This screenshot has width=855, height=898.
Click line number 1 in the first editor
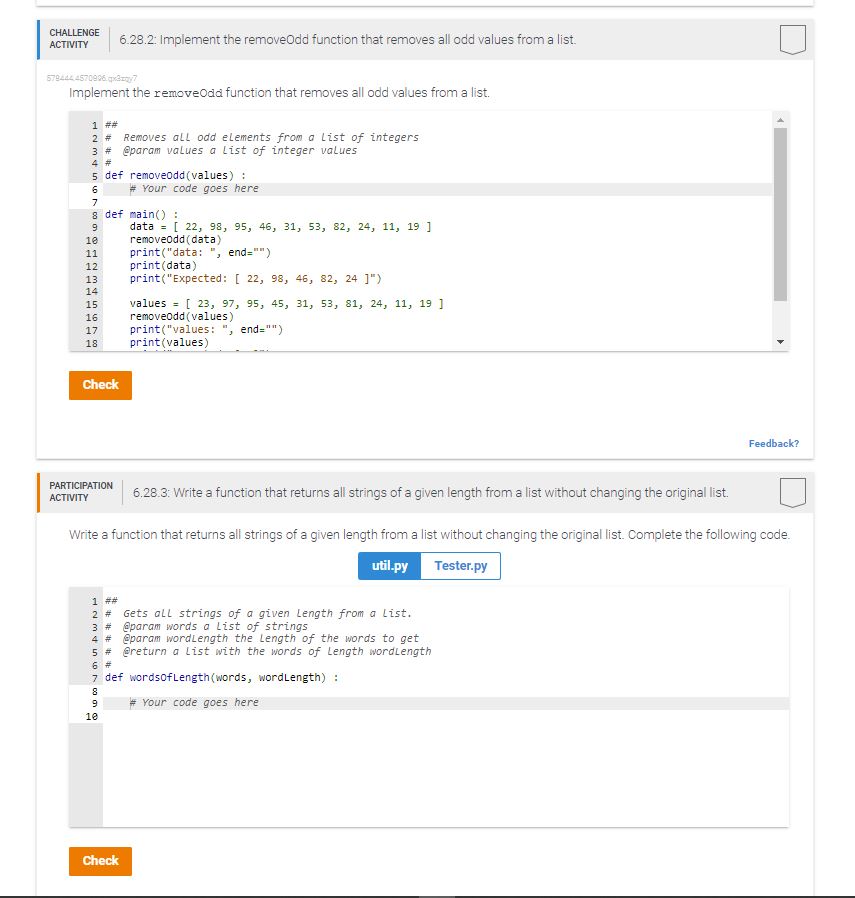tap(95, 124)
